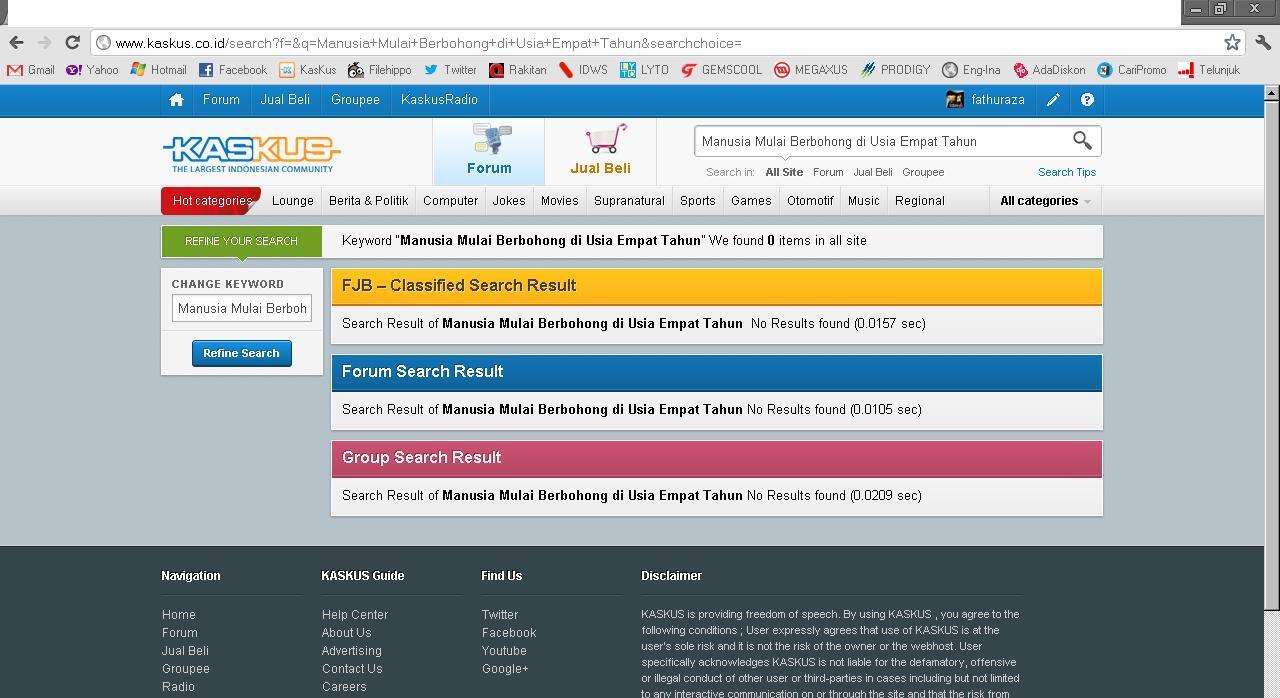This screenshot has width=1280, height=698.
Task: Set search scope to Groupee
Action: tap(923, 172)
